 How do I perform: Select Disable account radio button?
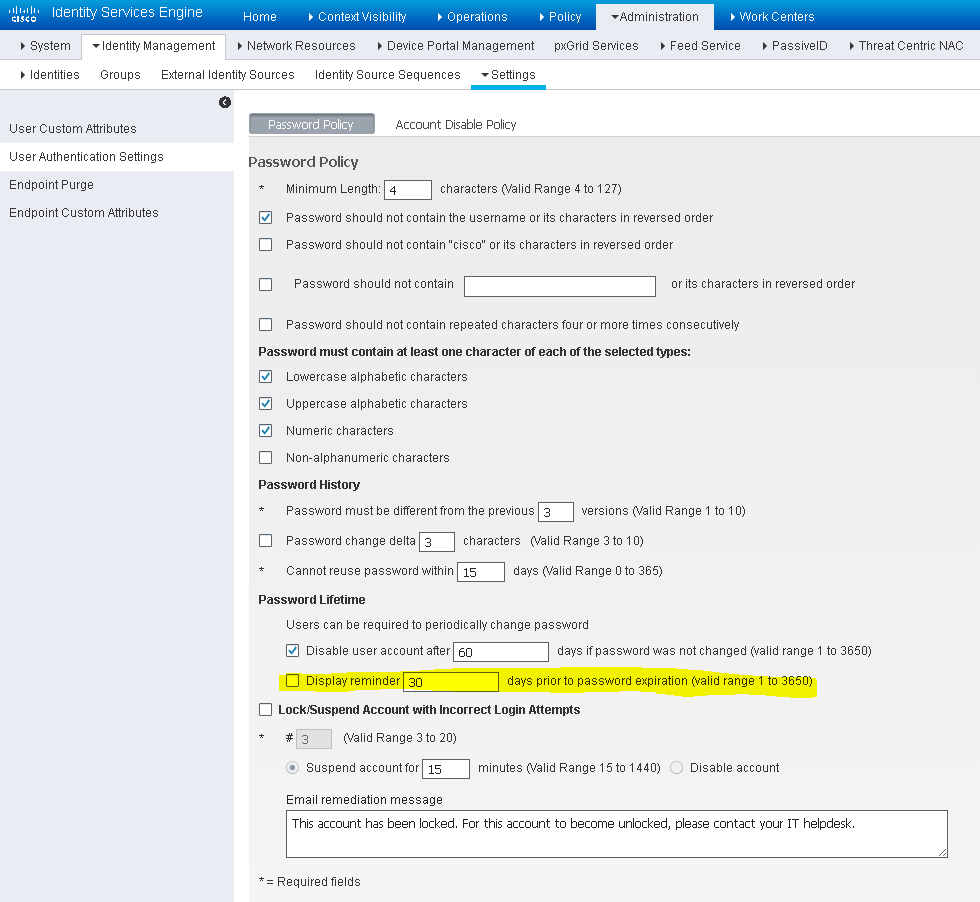coord(676,767)
